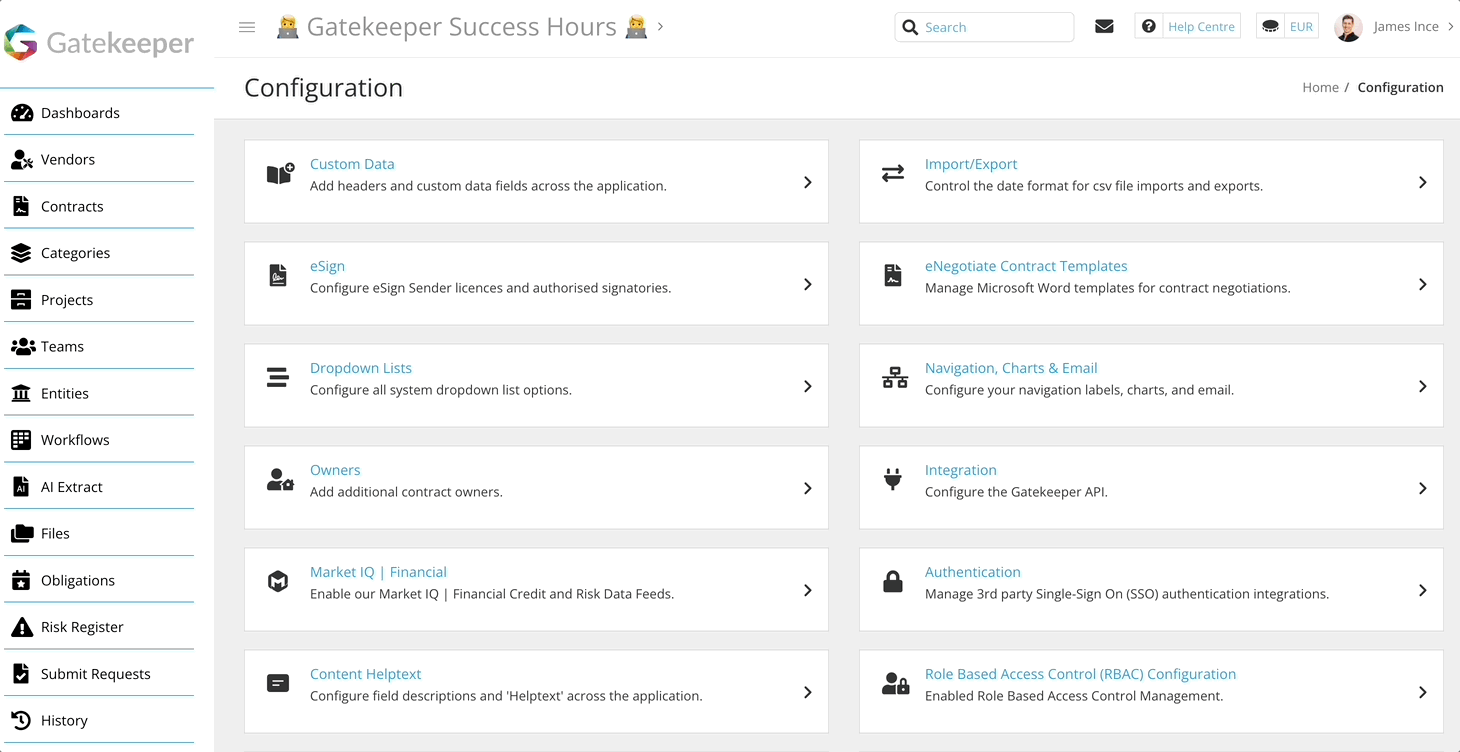The image size is (1460, 752).
Task: Select the Risk Register icon
Action: pos(22,626)
